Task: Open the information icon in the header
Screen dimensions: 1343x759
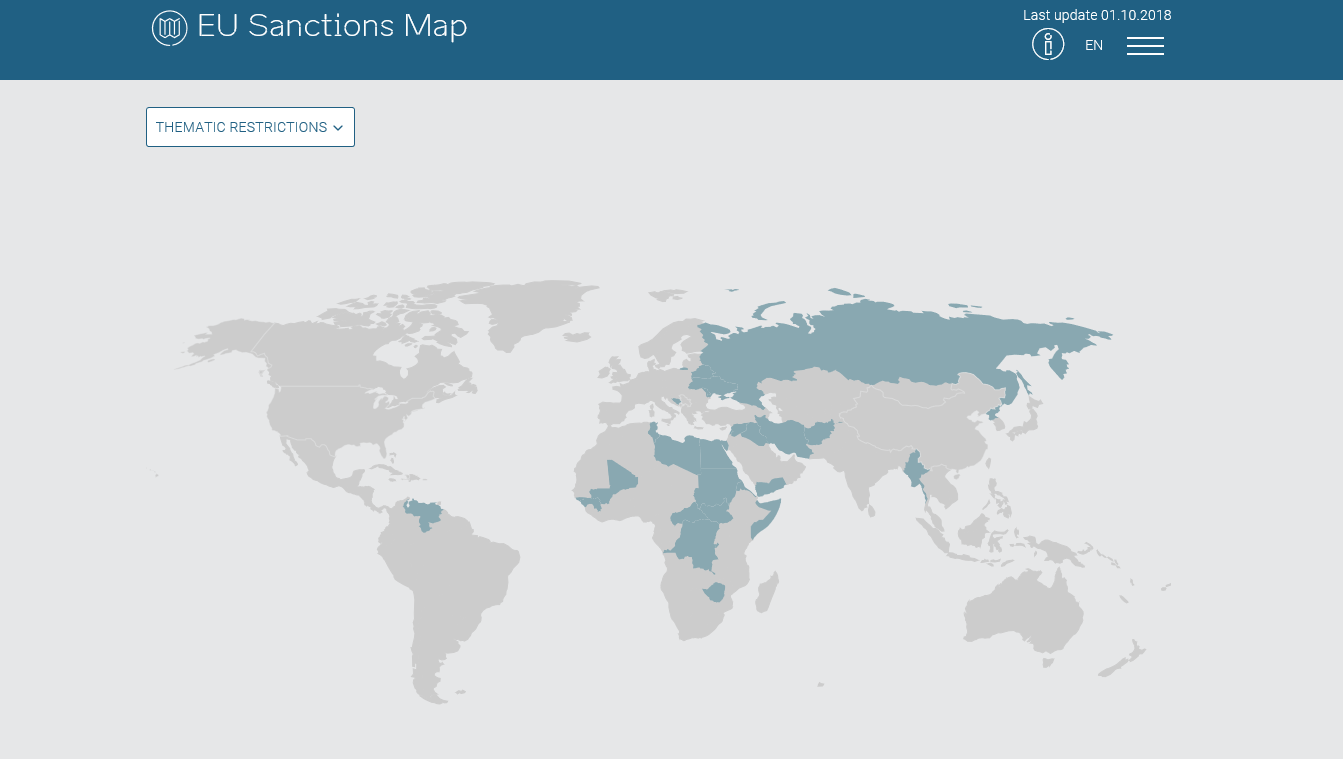Action: tap(1048, 44)
